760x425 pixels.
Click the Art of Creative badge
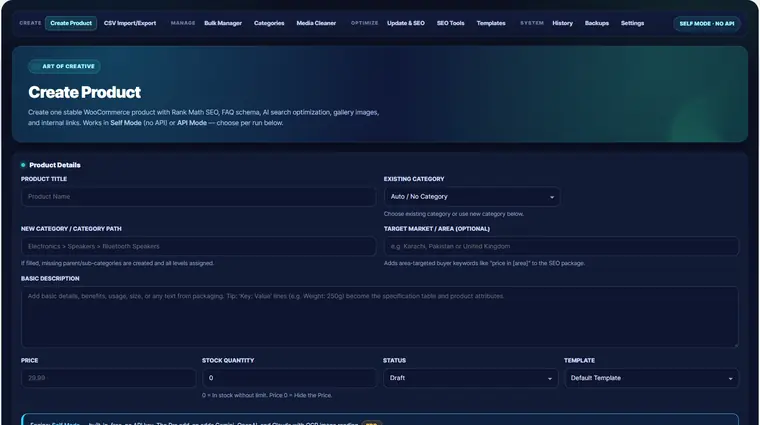click(x=64, y=66)
